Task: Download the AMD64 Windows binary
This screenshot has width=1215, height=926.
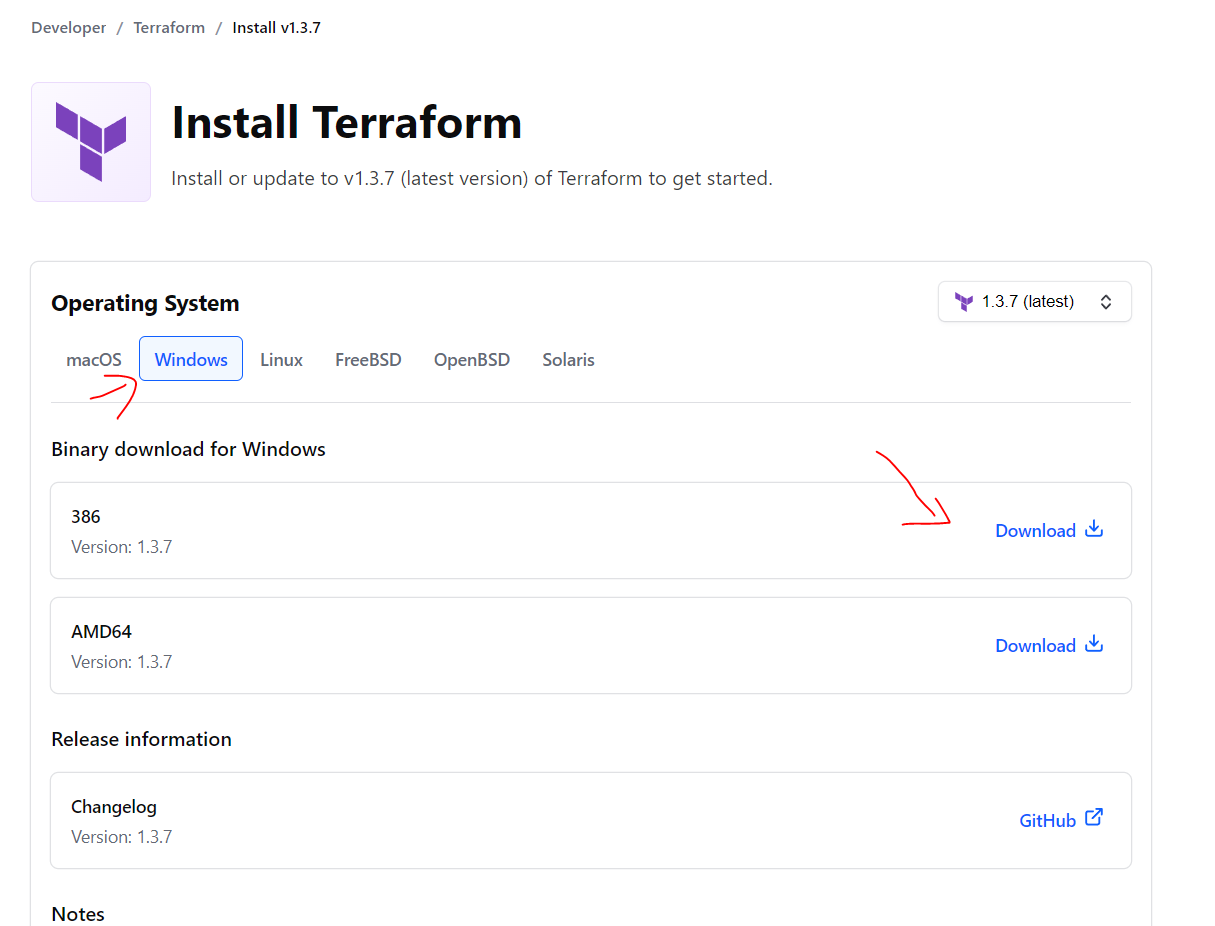Action: click(x=1049, y=646)
